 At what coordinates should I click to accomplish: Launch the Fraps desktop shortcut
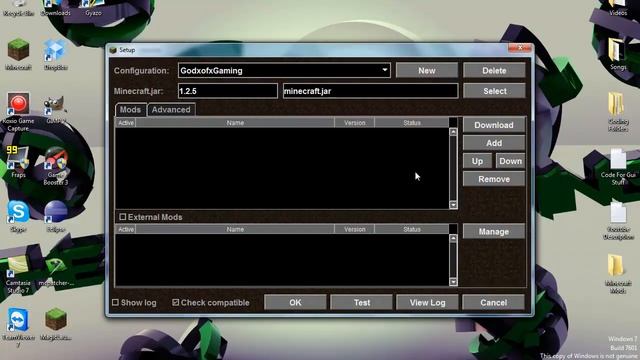(x=18, y=162)
